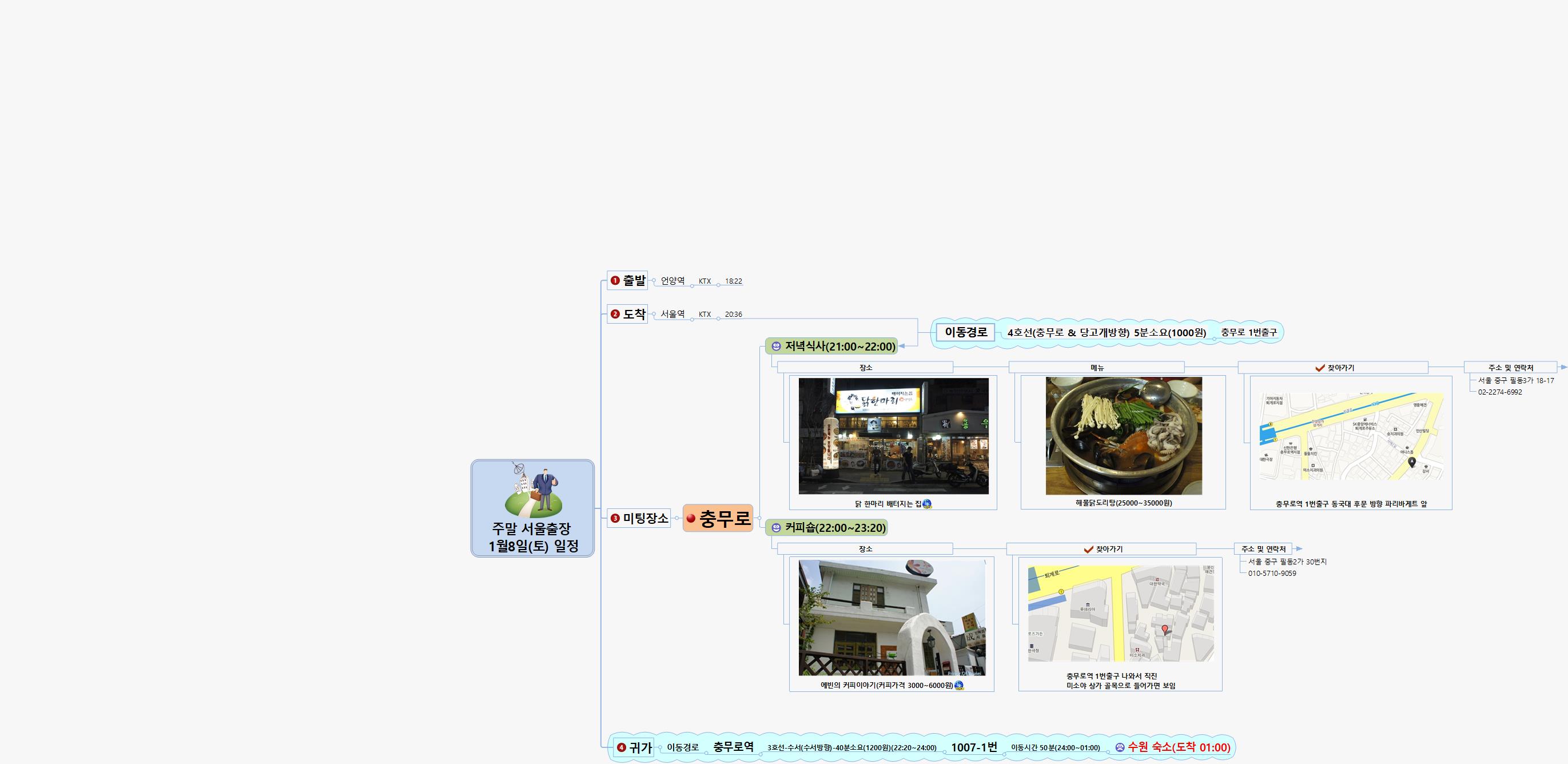Click priority 4 marker on 귀가 topic
This screenshot has width=1568, height=764.
(x=621, y=747)
